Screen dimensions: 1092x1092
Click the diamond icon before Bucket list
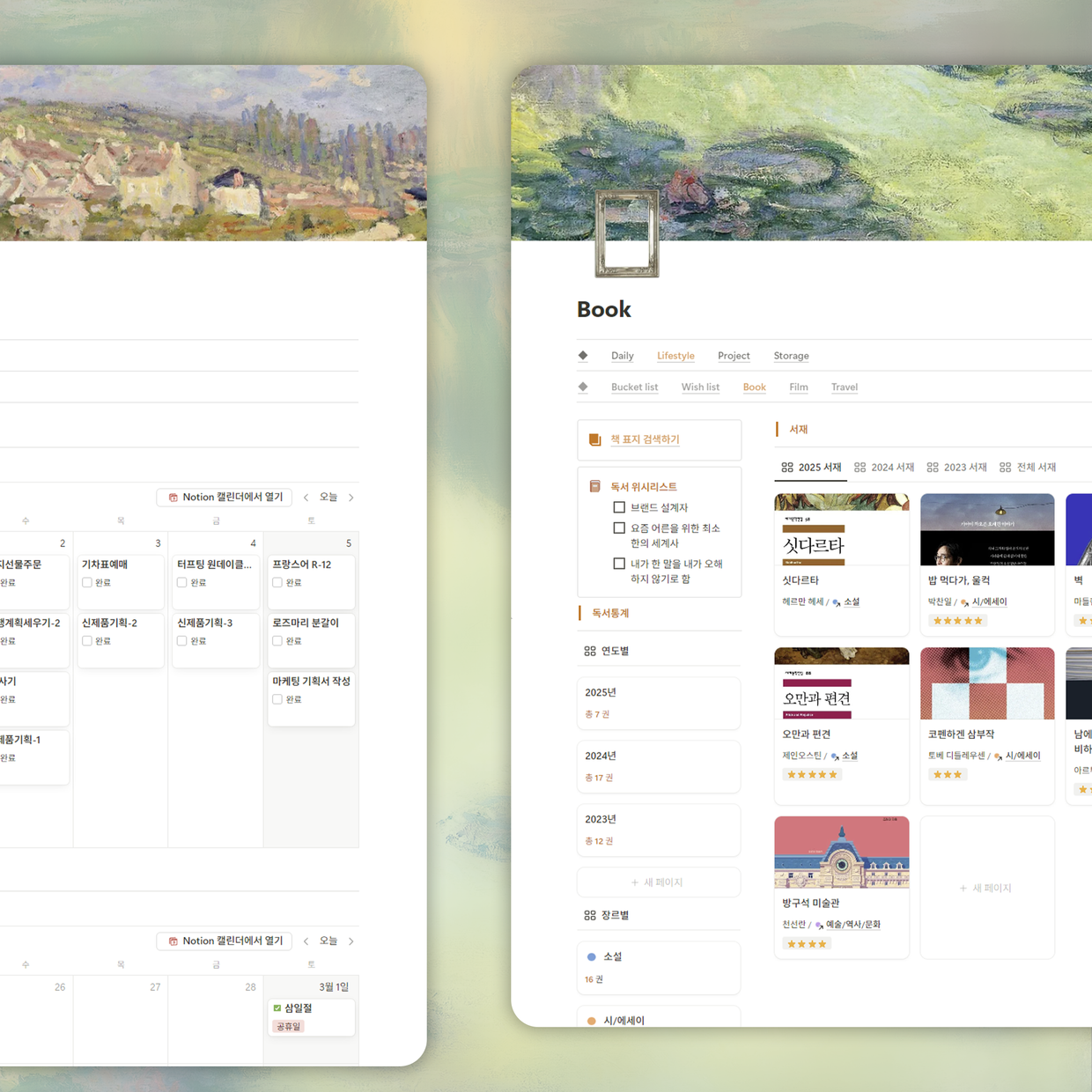tap(583, 387)
